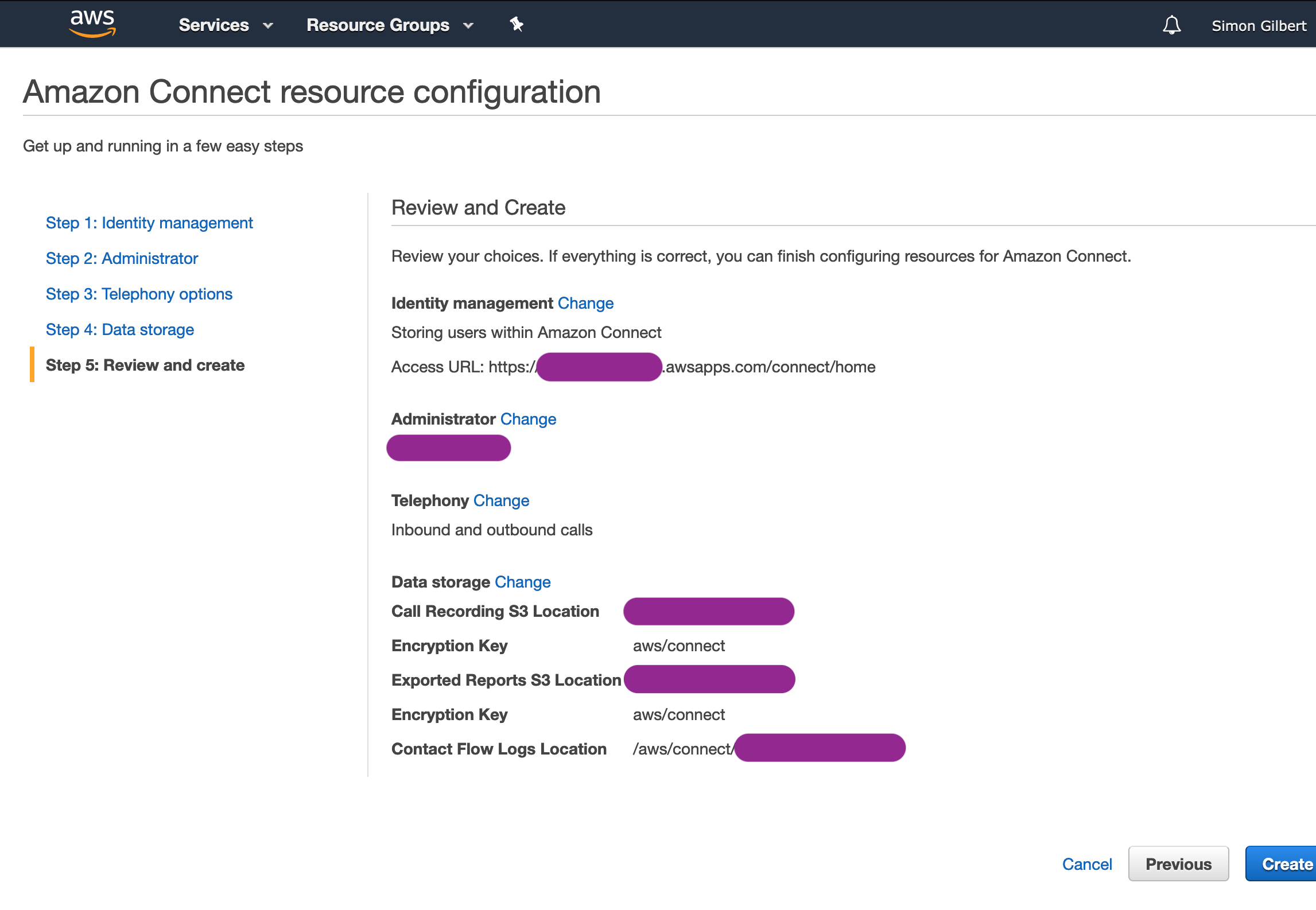Expand the Services dropdown menu
The height and width of the screenshot is (910, 1316).
tap(226, 25)
